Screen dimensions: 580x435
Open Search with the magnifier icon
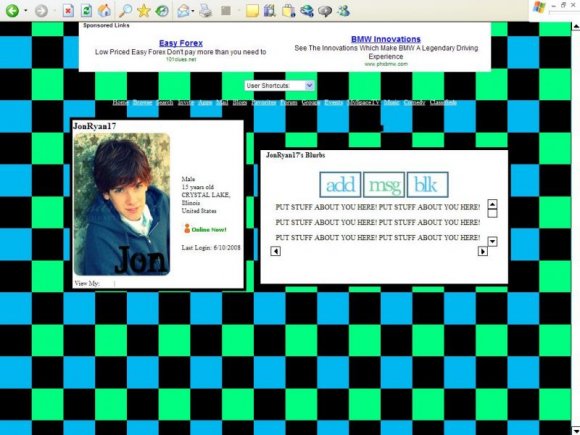coord(125,11)
